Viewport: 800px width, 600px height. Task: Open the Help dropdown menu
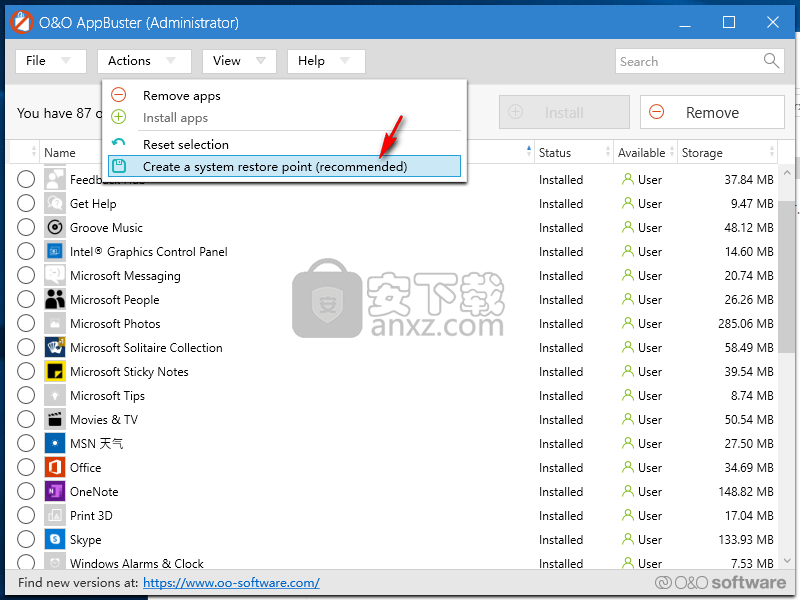point(326,61)
